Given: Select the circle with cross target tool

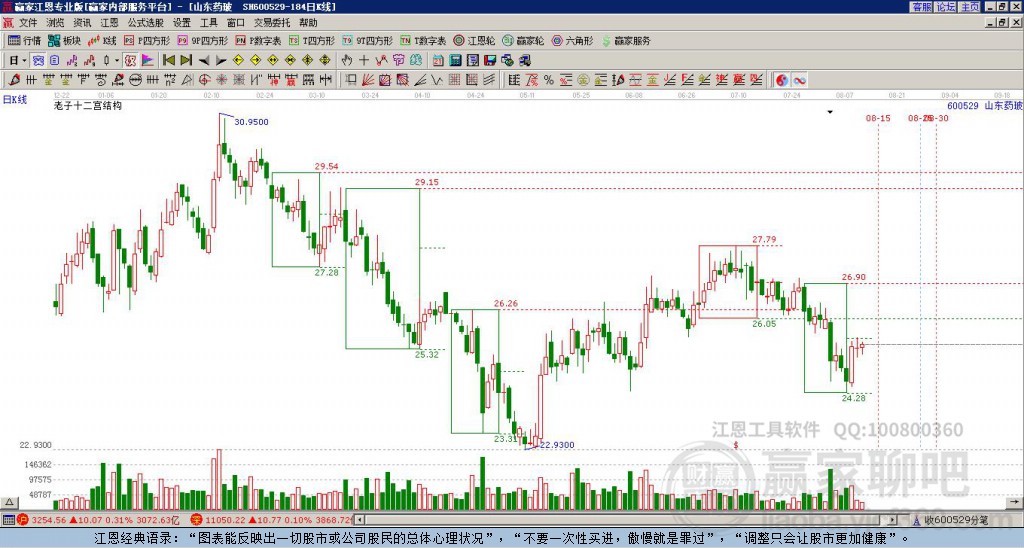Looking at the screenshot, I should pos(204,80).
